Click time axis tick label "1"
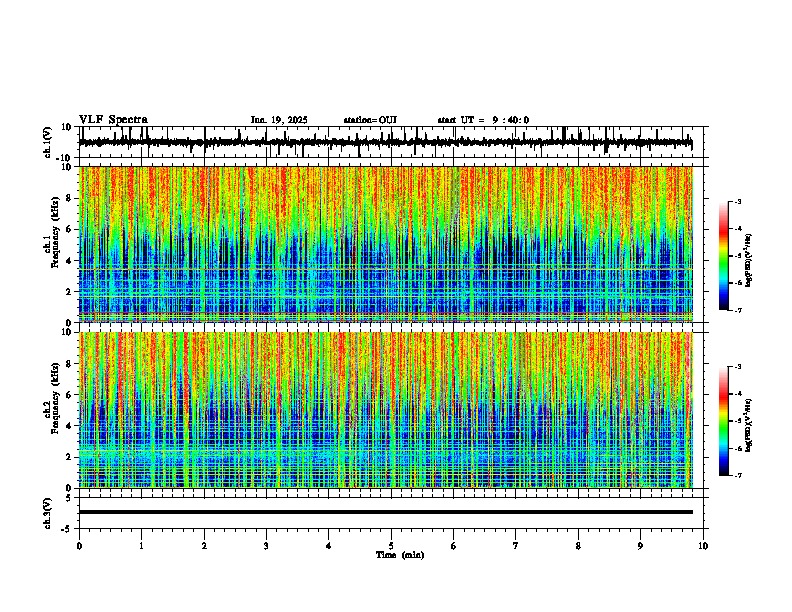The height and width of the screenshot is (612, 792). (x=141, y=546)
